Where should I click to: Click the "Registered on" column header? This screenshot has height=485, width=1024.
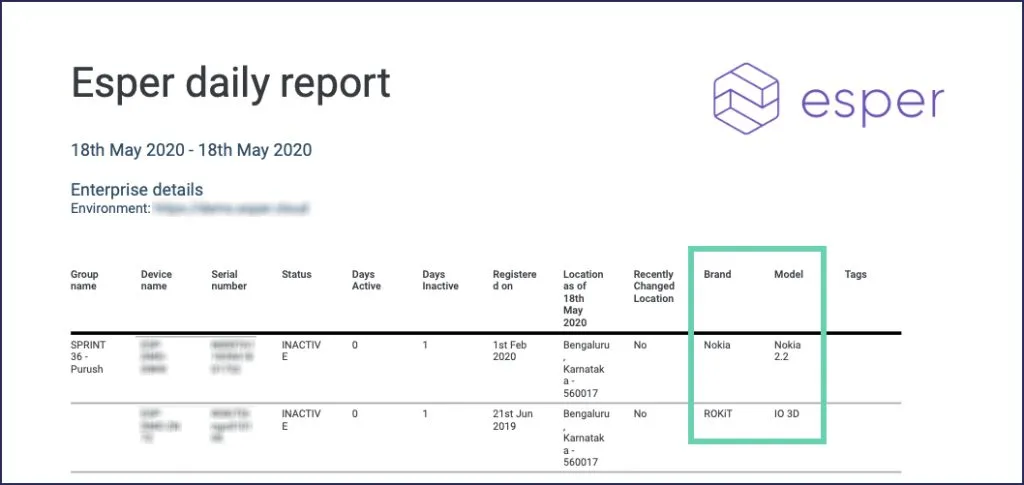515,280
